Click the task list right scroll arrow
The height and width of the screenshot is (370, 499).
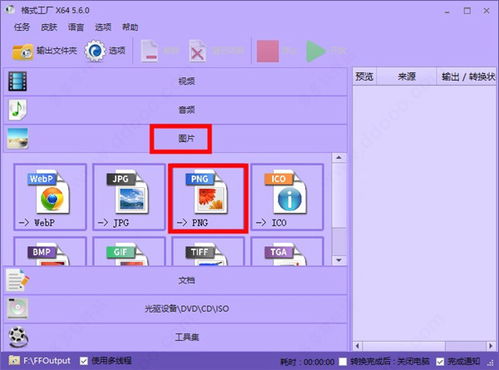point(491,346)
